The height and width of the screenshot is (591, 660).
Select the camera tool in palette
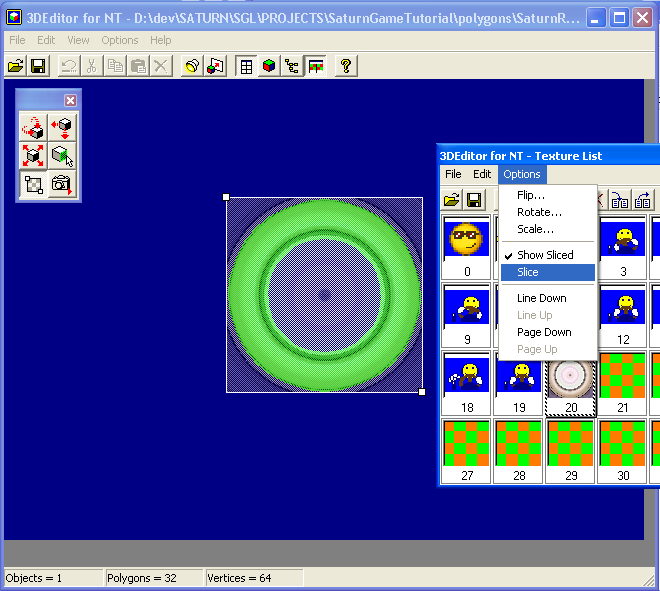(x=62, y=184)
